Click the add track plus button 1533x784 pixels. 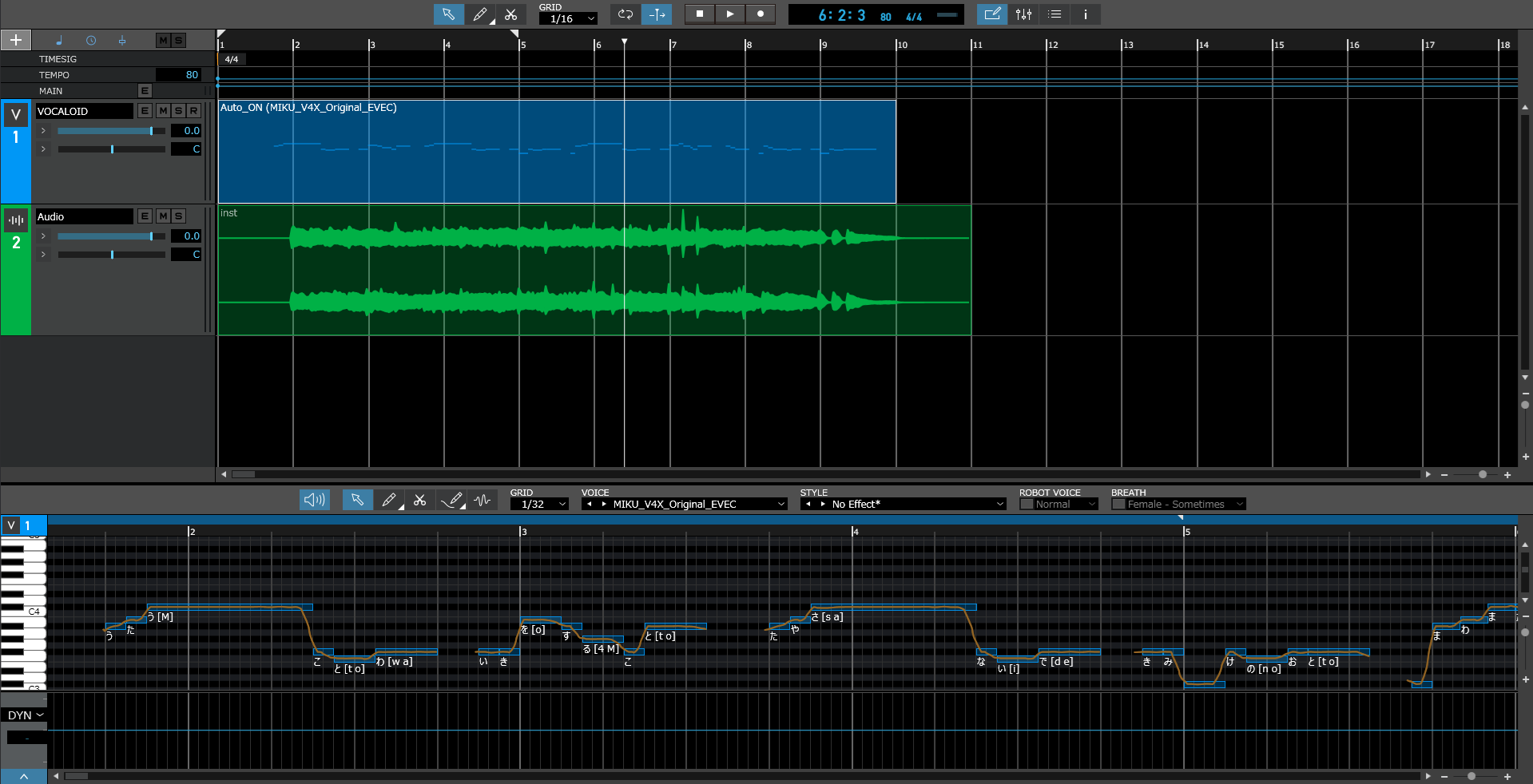[16, 40]
